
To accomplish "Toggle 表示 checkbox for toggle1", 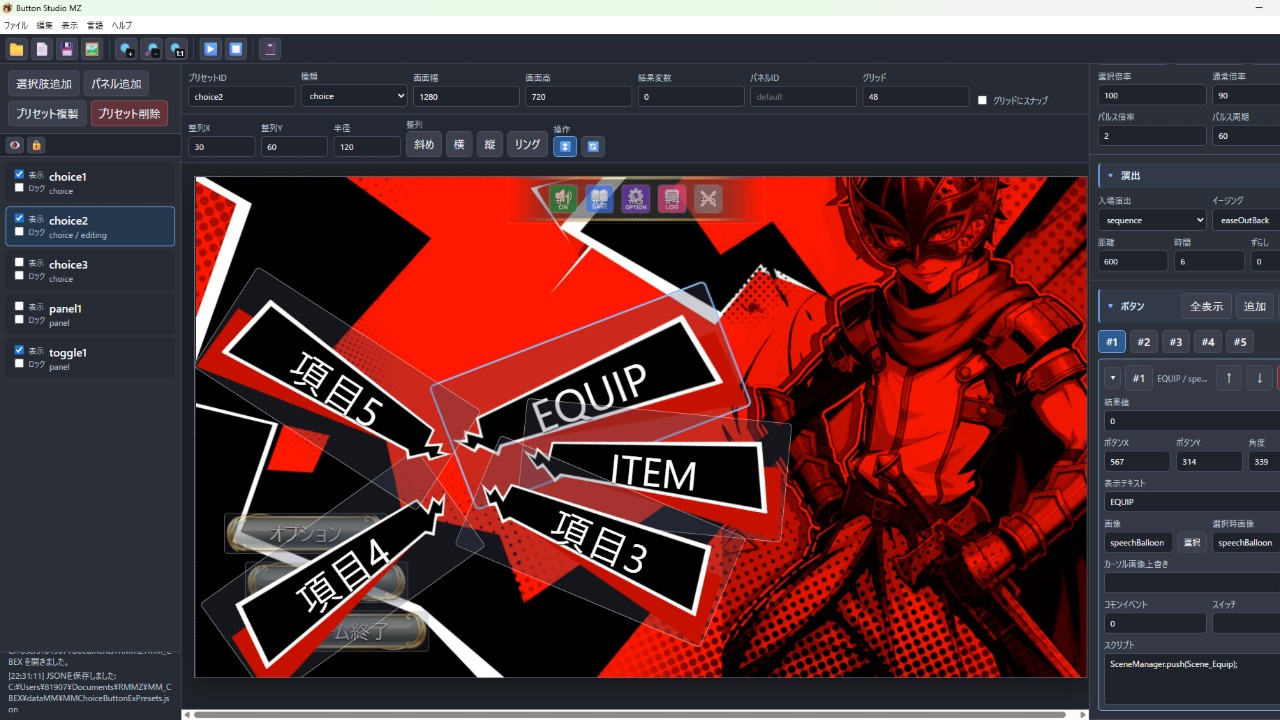I will [x=20, y=350].
